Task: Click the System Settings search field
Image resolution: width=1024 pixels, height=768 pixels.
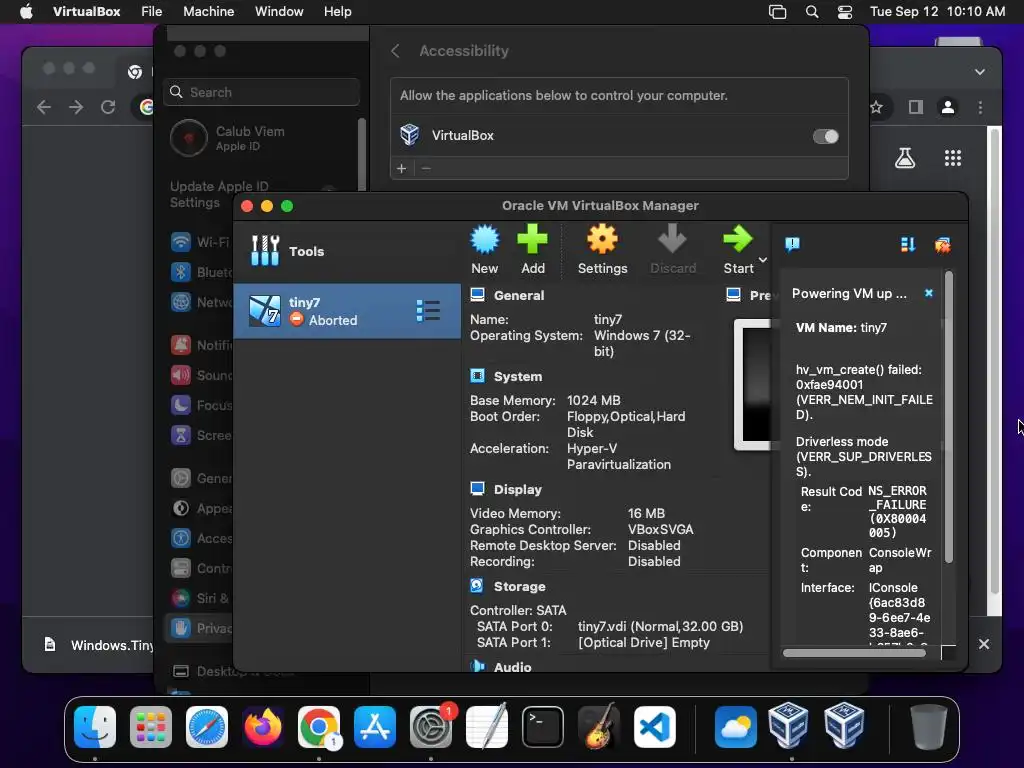Action: coord(262,92)
